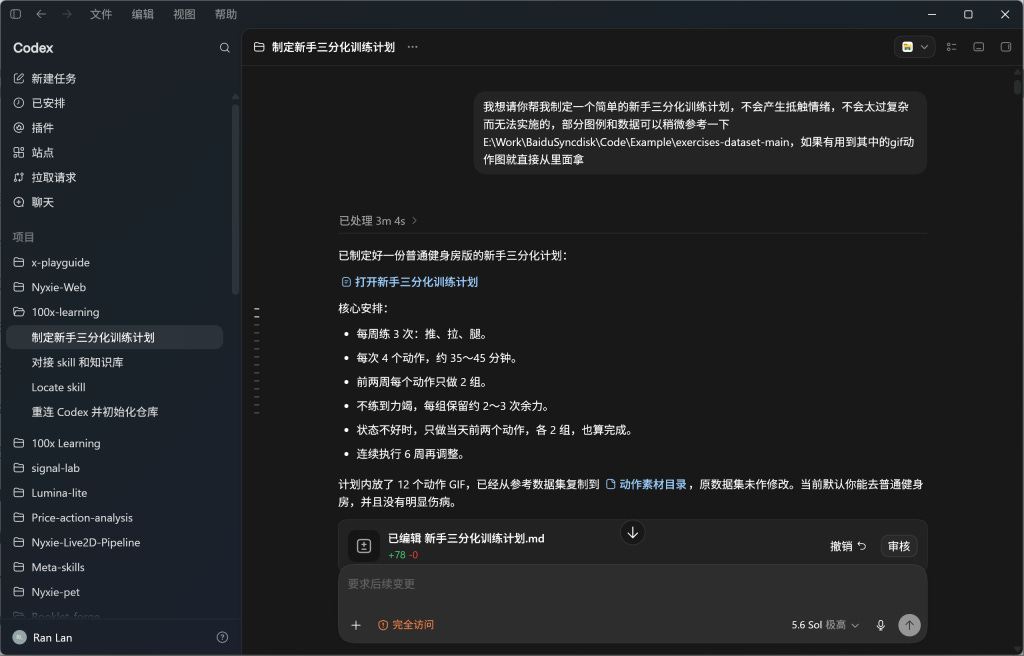The width and height of the screenshot is (1024, 656).
Task: Click the conversation outline marker strip
Action: pos(257,360)
